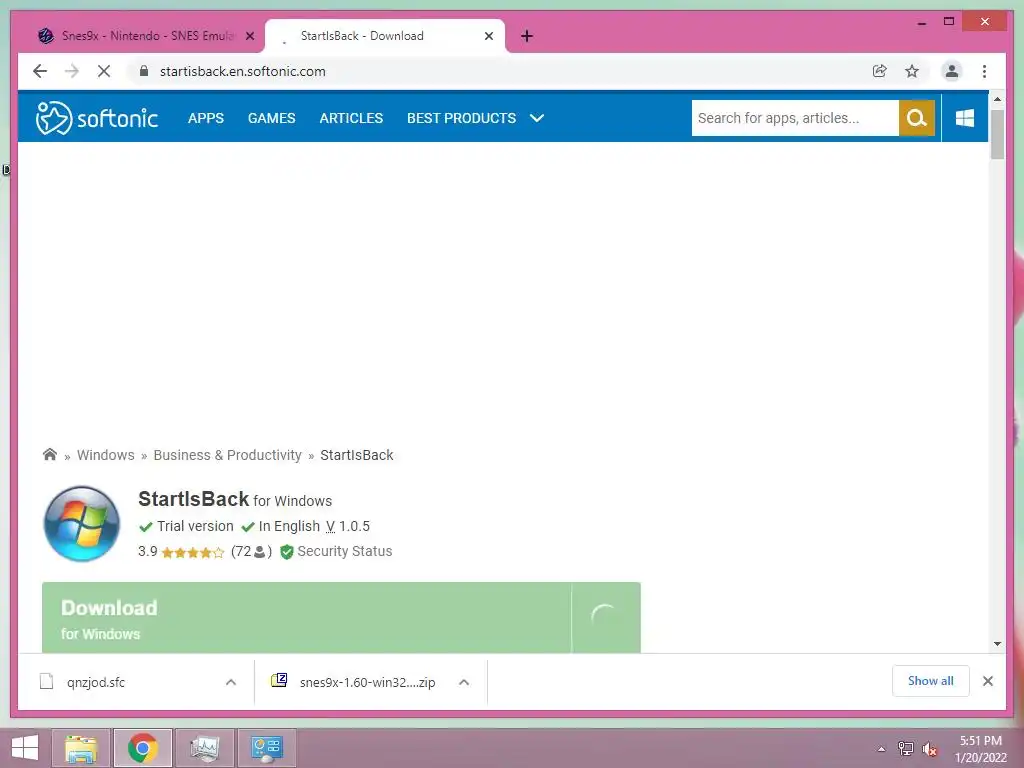Open Business & Productivity breadcrumb
Image resolution: width=1024 pixels, height=768 pixels.
(227, 455)
